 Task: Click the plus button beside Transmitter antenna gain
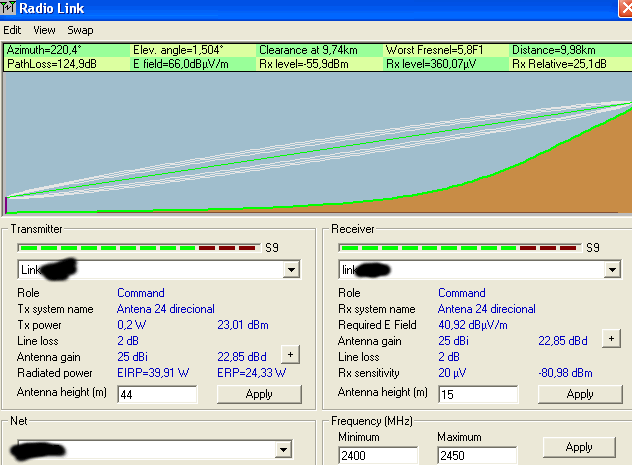(290, 355)
